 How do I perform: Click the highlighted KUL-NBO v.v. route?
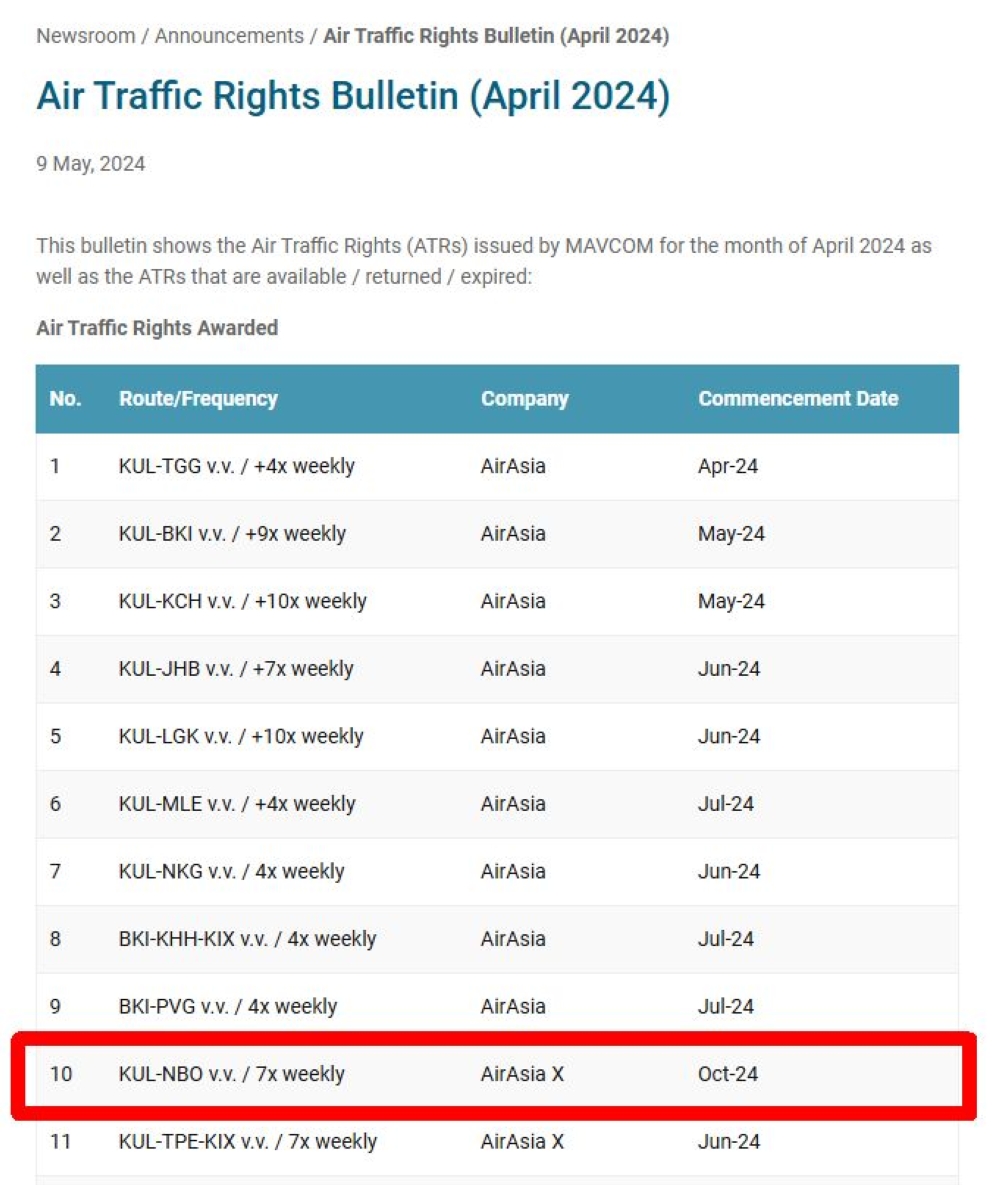pyautogui.click(x=231, y=1074)
